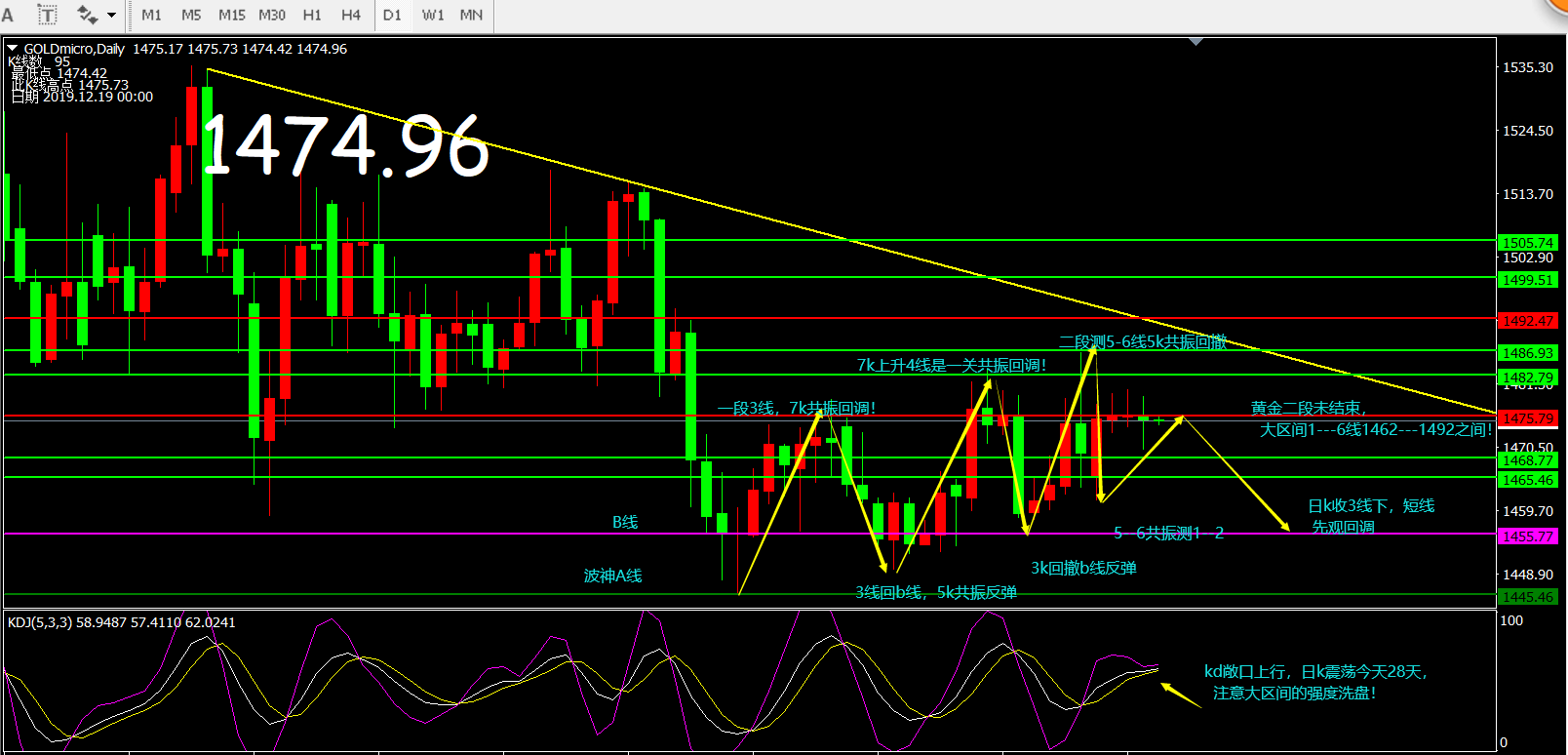Switch to the W1 weekly timeframe
Viewport: 1568px width, 755px height.
pos(433,15)
